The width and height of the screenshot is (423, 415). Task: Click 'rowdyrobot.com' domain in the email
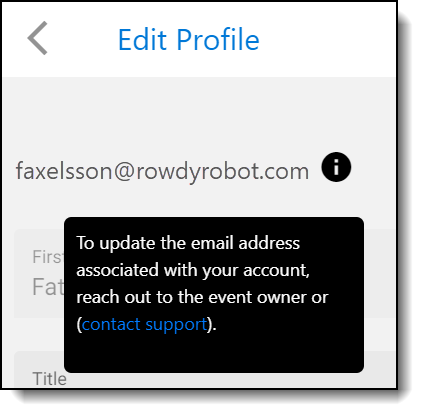222,171
